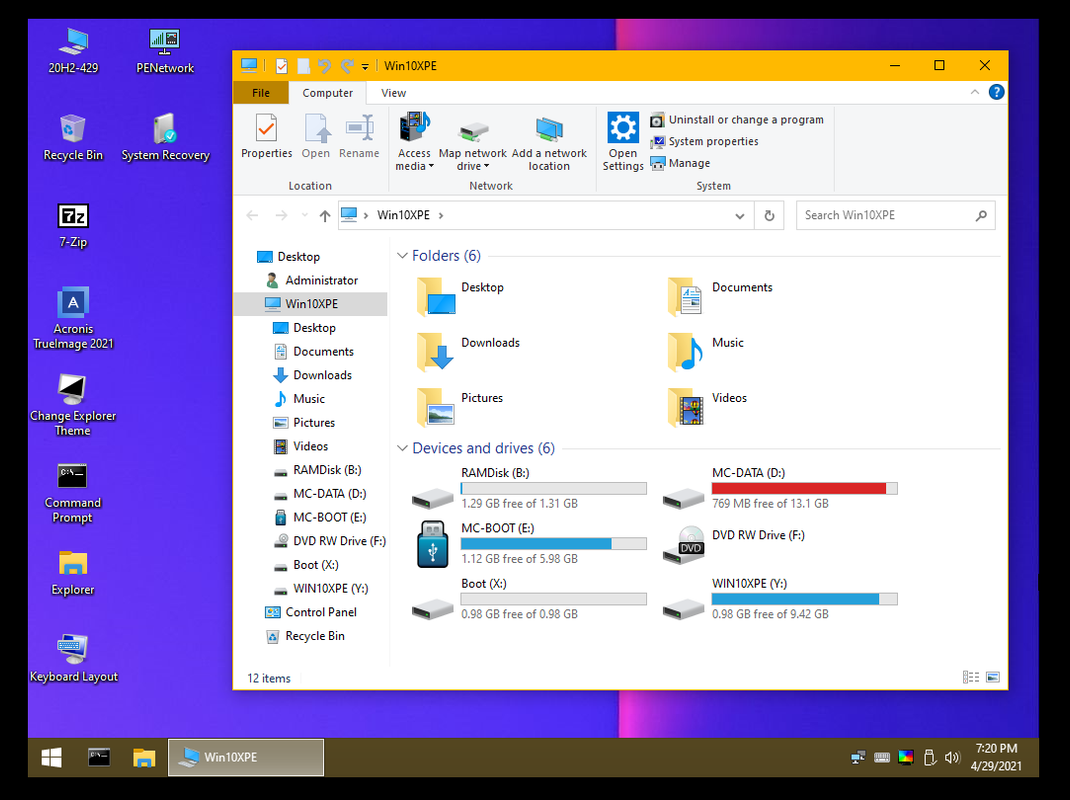Open Customize Quick Access Toolbar dropdown
The image size is (1070, 800).
pyautogui.click(x=365, y=66)
